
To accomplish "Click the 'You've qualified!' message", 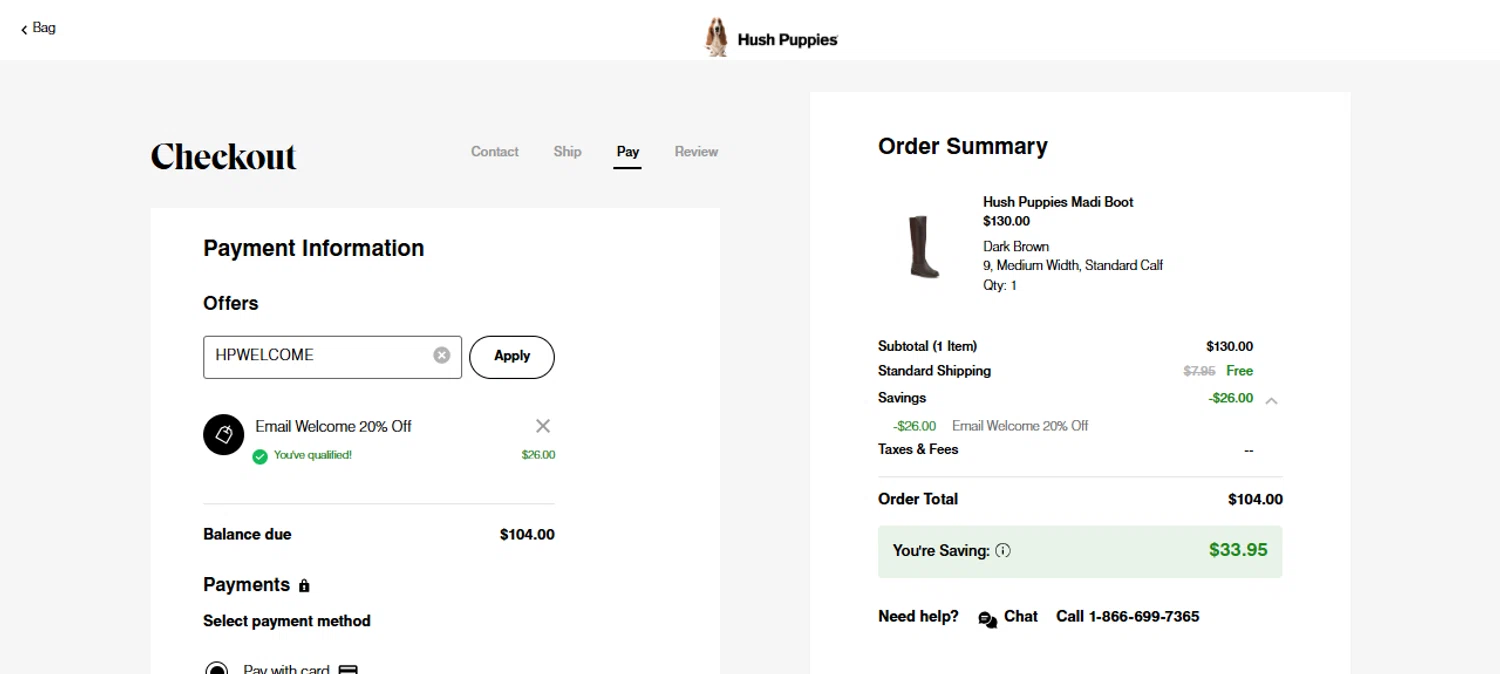I will coord(313,455).
